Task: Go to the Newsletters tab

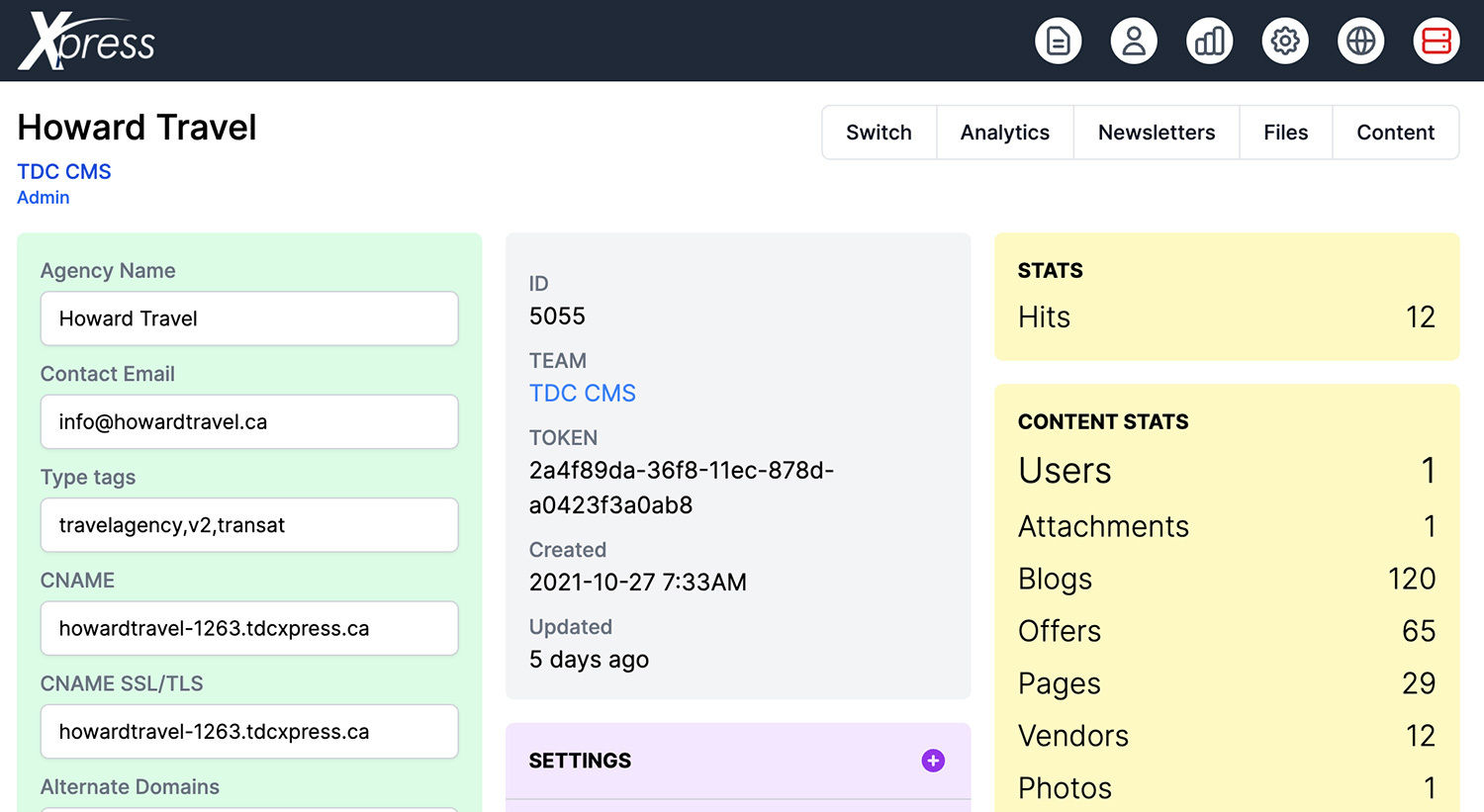Action: 1156,133
